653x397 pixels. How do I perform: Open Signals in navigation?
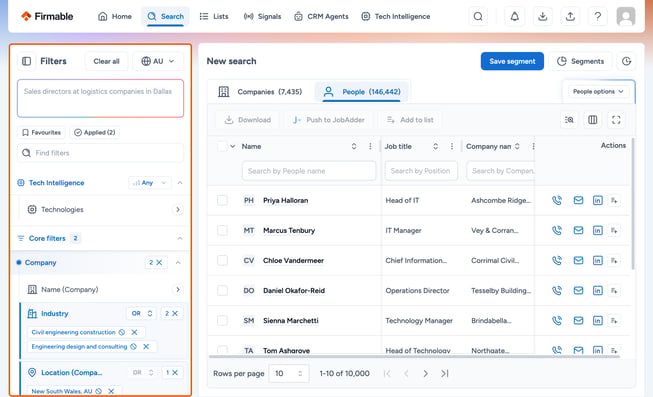coord(263,17)
